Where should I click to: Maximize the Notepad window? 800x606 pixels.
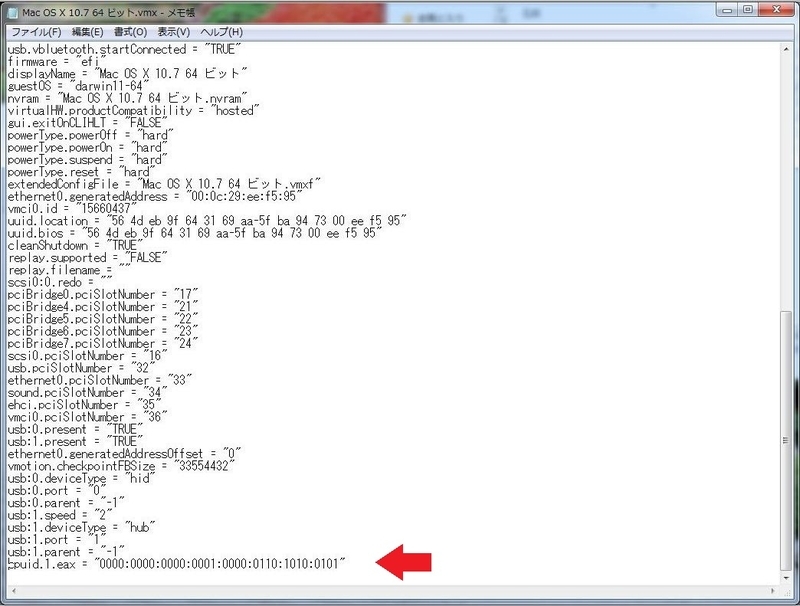[747, 10]
